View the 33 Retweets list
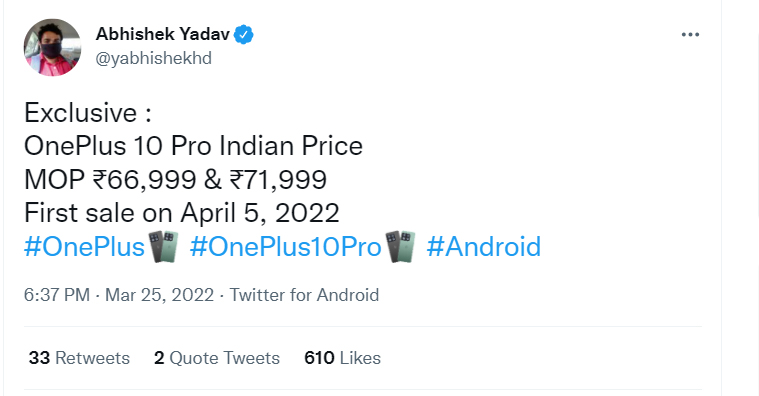The width and height of the screenshot is (759, 396). tap(79, 358)
